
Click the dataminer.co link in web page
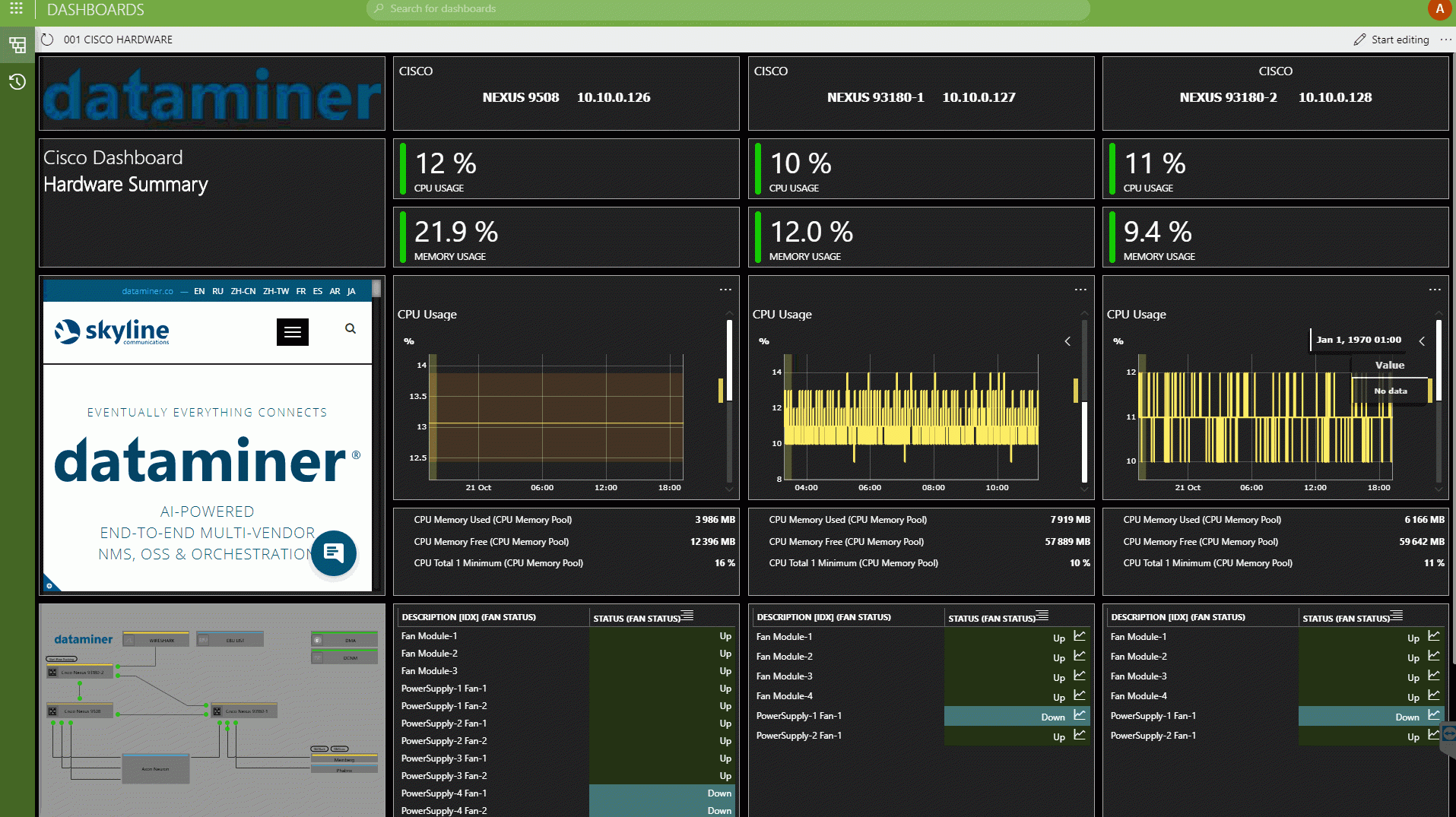coord(148,291)
